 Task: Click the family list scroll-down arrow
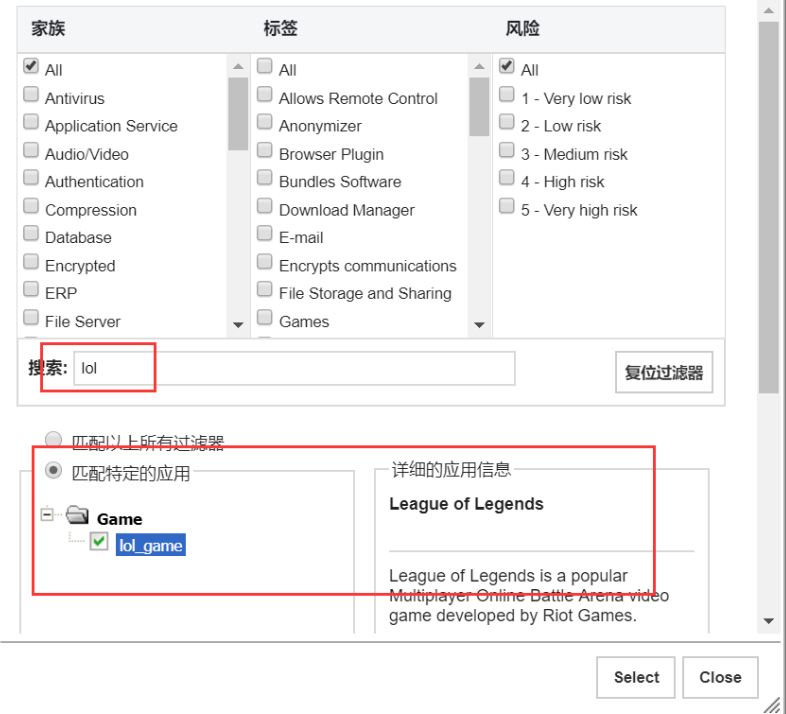239,325
